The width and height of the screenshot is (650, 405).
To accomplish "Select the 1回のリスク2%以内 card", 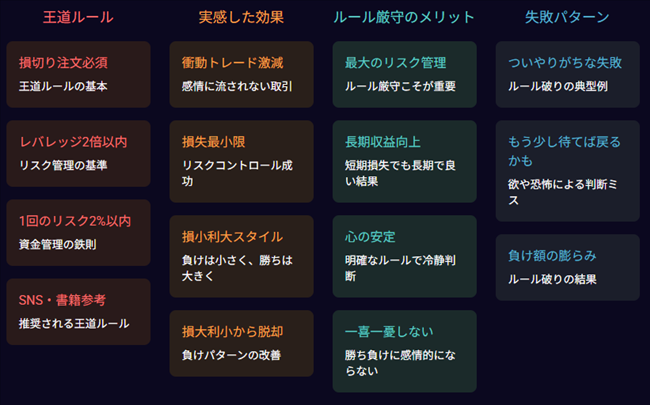I will coord(78,232).
